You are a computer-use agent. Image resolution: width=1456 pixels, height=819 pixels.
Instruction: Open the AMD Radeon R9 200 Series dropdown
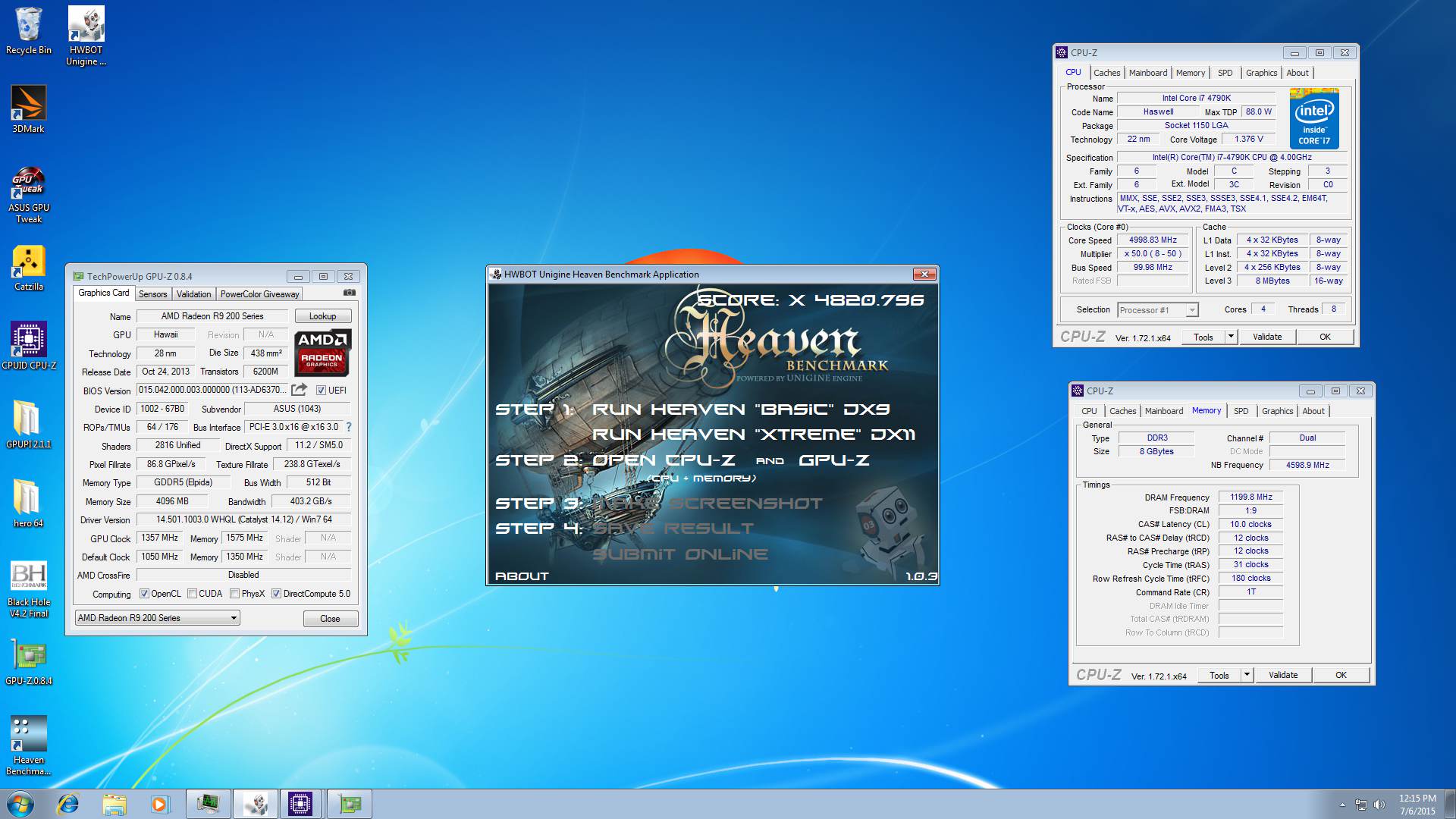click(x=157, y=618)
